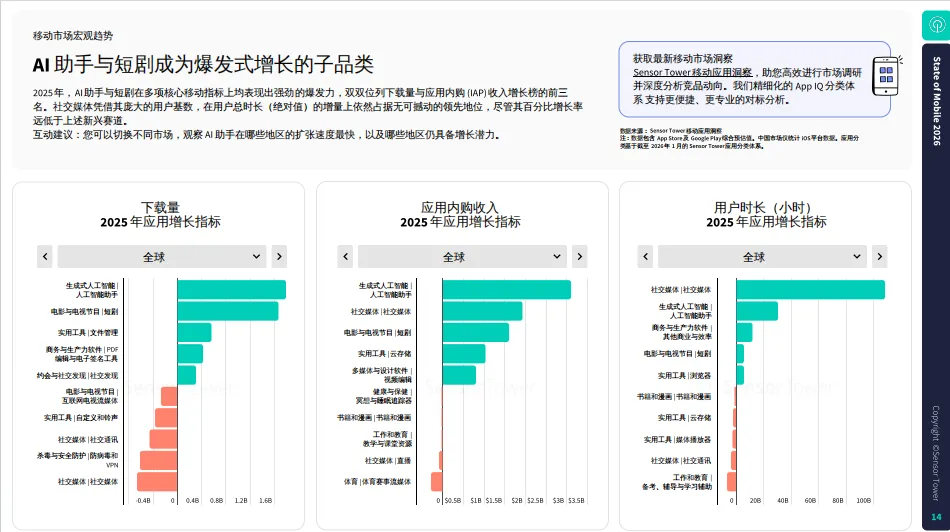This screenshot has height=532, width=950.
Task: Click the 体育赛事流媒体 bar in 应用内购收入 chart
Action: point(437,482)
